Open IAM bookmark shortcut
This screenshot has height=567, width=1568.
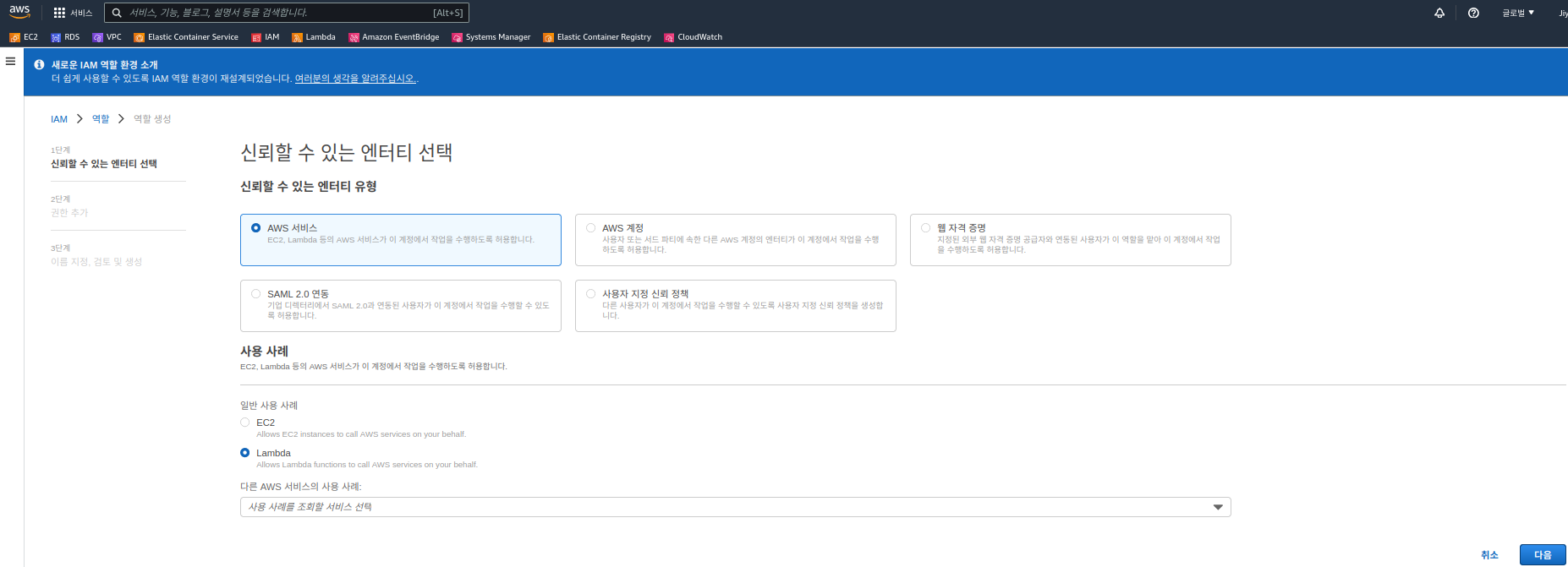click(x=266, y=37)
